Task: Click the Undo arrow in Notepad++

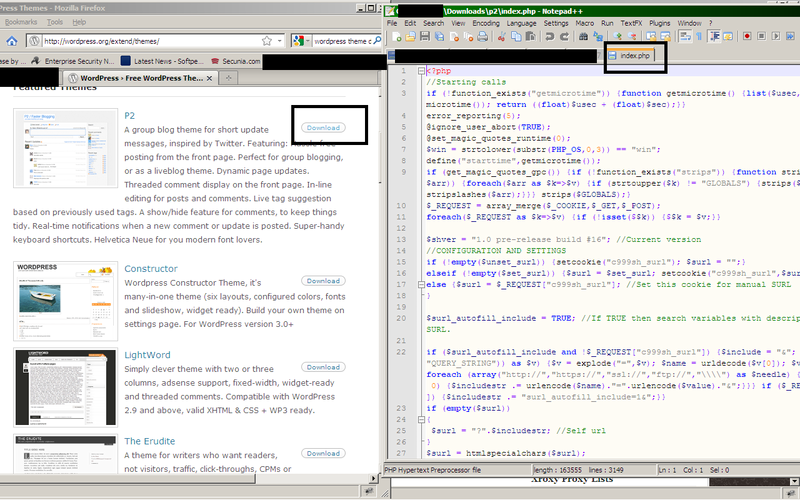Action: click(549, 36)
